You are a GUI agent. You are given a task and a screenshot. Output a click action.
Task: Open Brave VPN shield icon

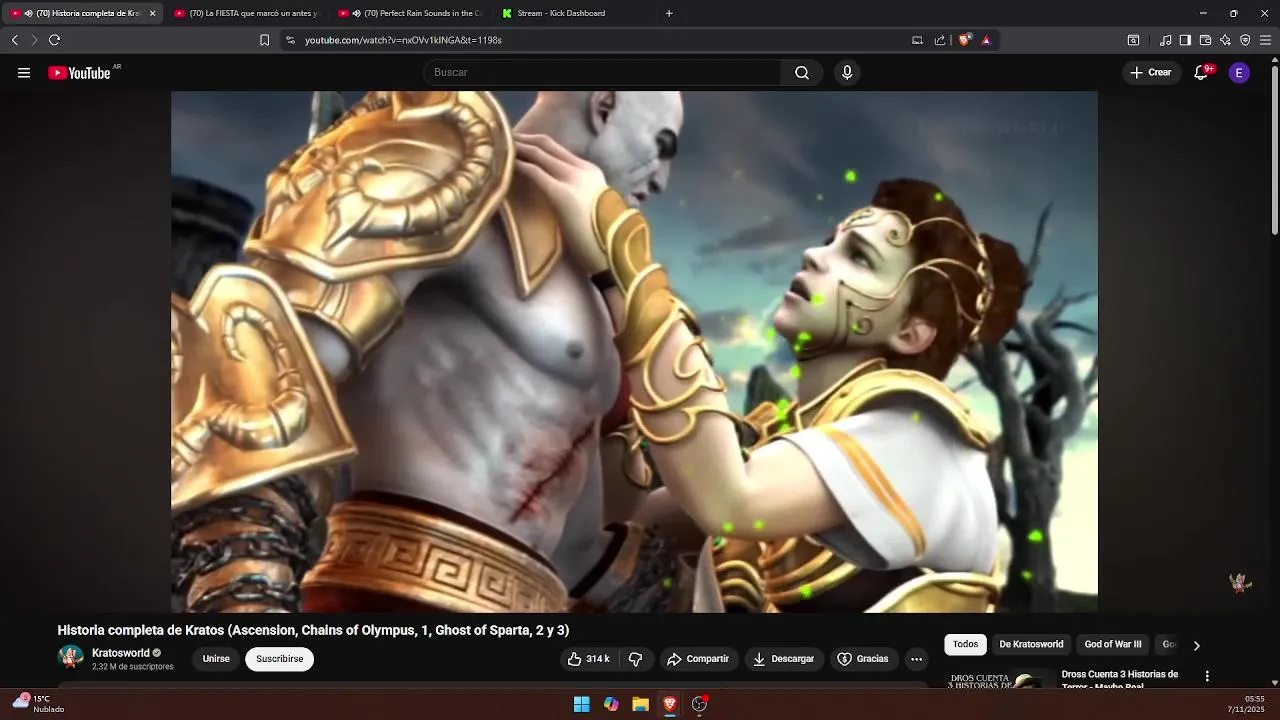pos(1245,40)
